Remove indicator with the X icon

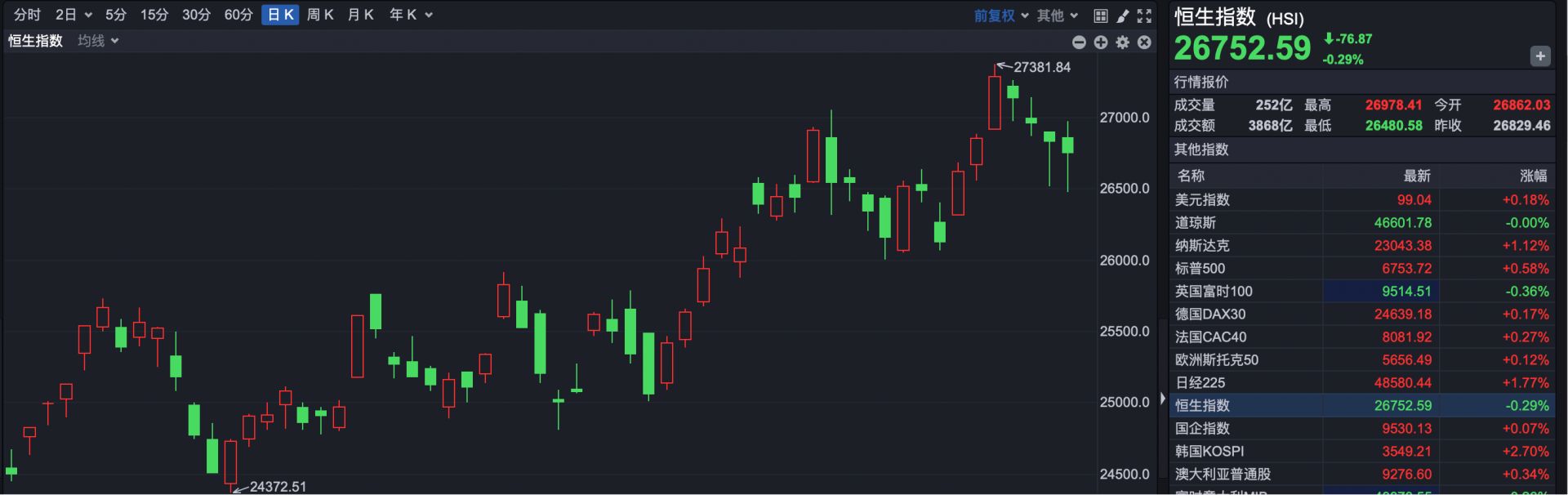tap(1144, 42)
